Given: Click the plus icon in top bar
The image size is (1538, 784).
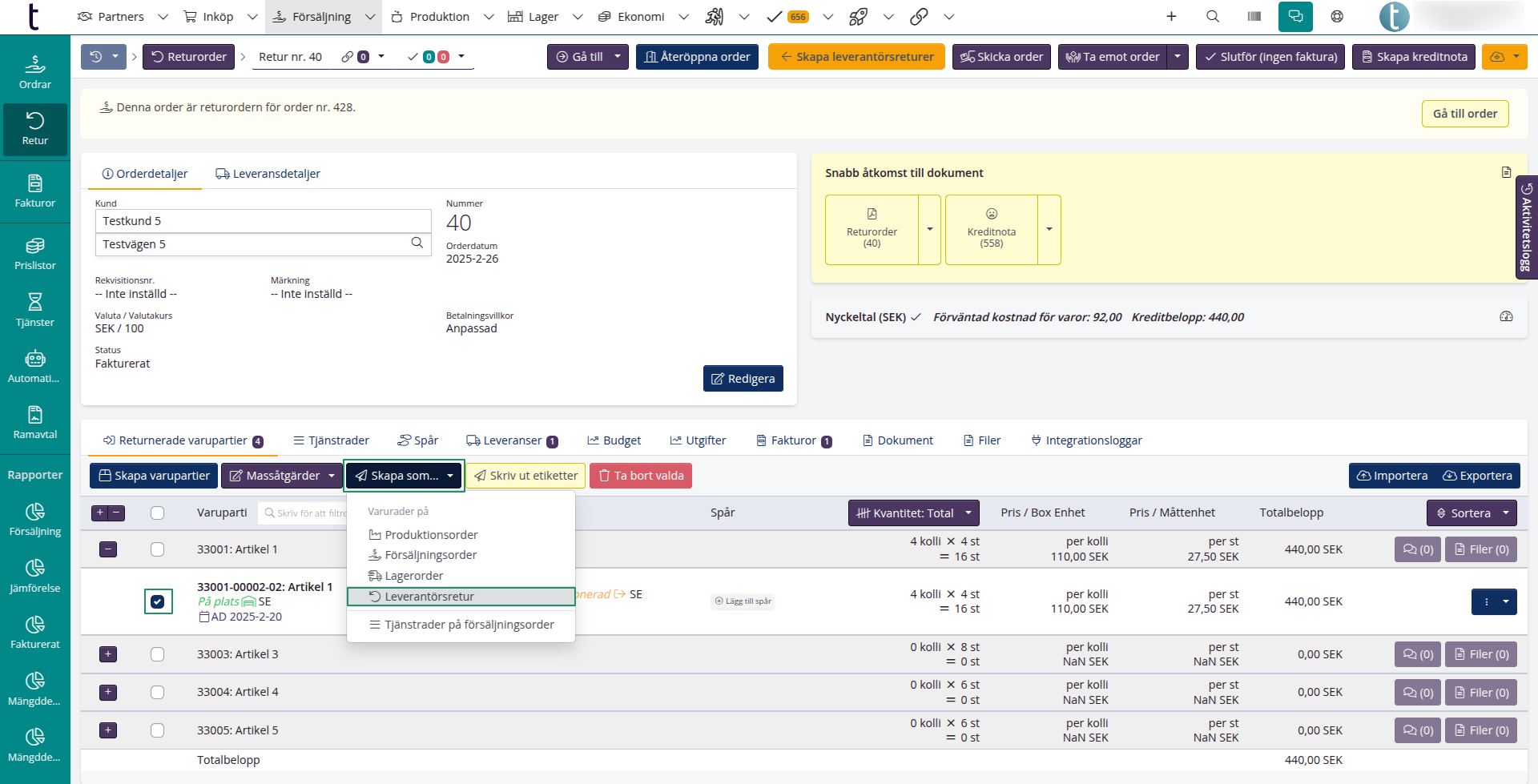Looking at the screenshot, I should (x=1171, y=16).
